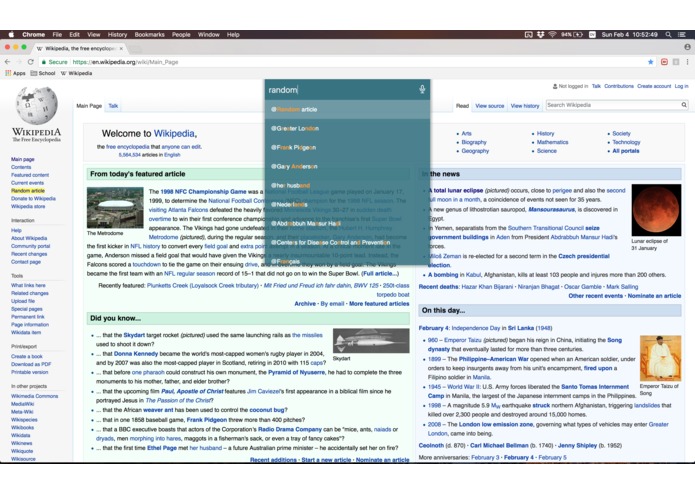Viewport: 695px width, 494px height.
Task: Open Recent changes in the sidebar
Action: 29,254
